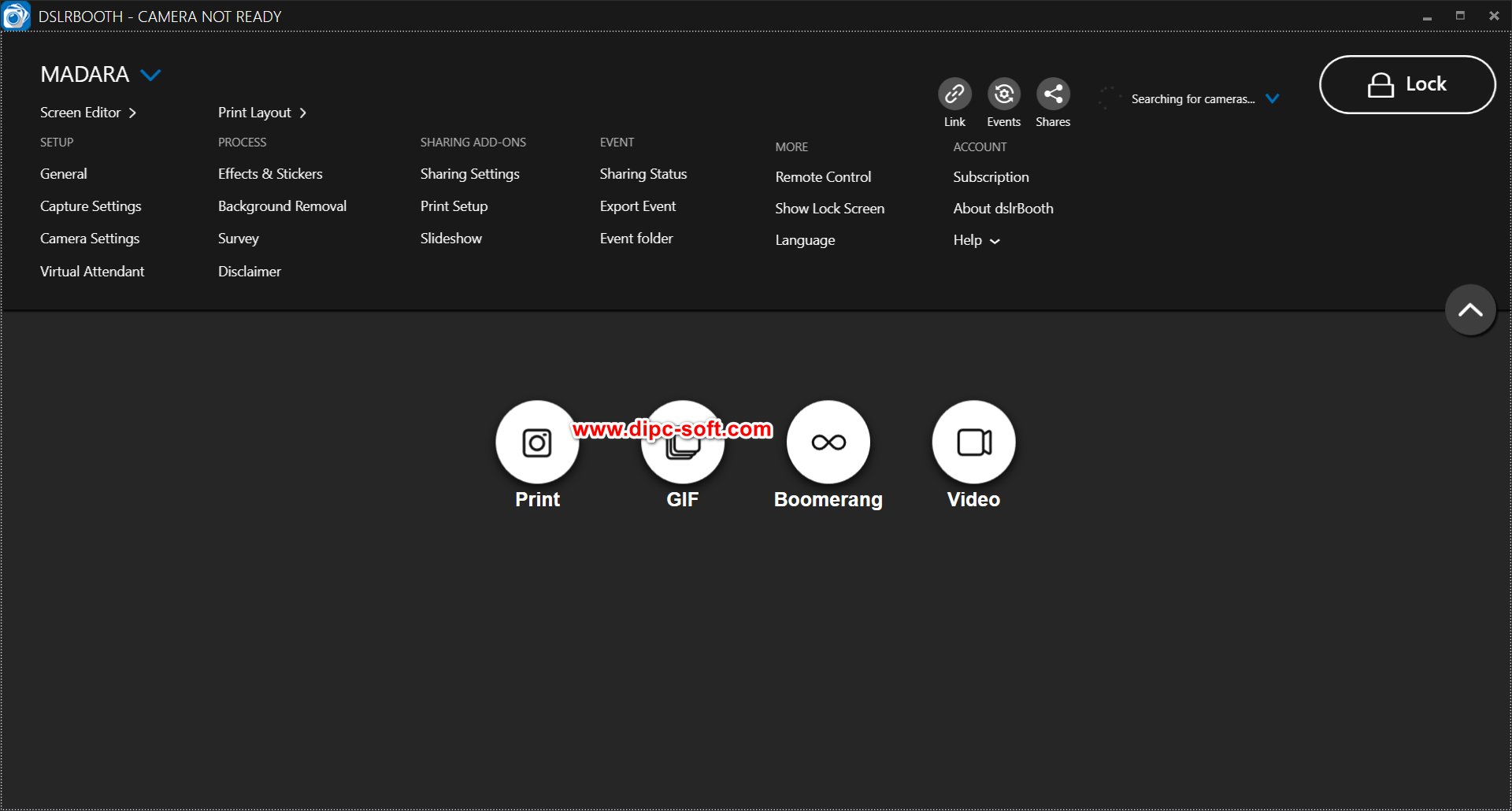Screen dimensions: 1512x811
Task: Click the Link chain icon
Action: [x=954, y=94]
